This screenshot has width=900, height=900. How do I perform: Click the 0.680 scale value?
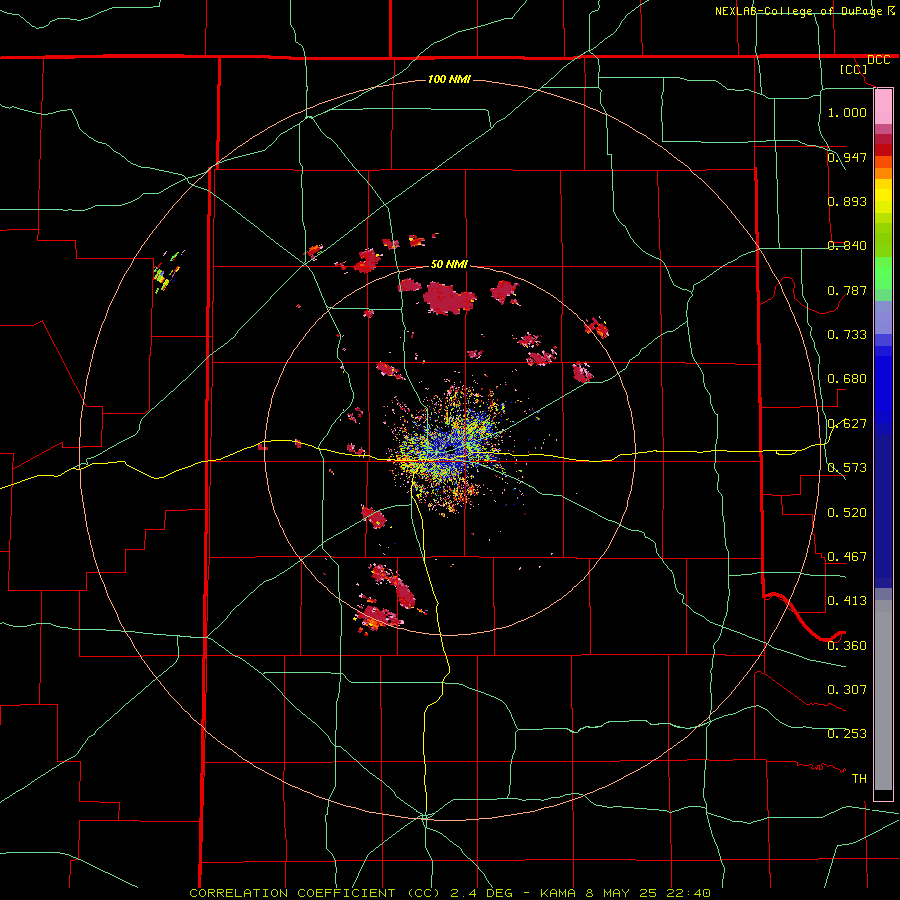[847, 378]
